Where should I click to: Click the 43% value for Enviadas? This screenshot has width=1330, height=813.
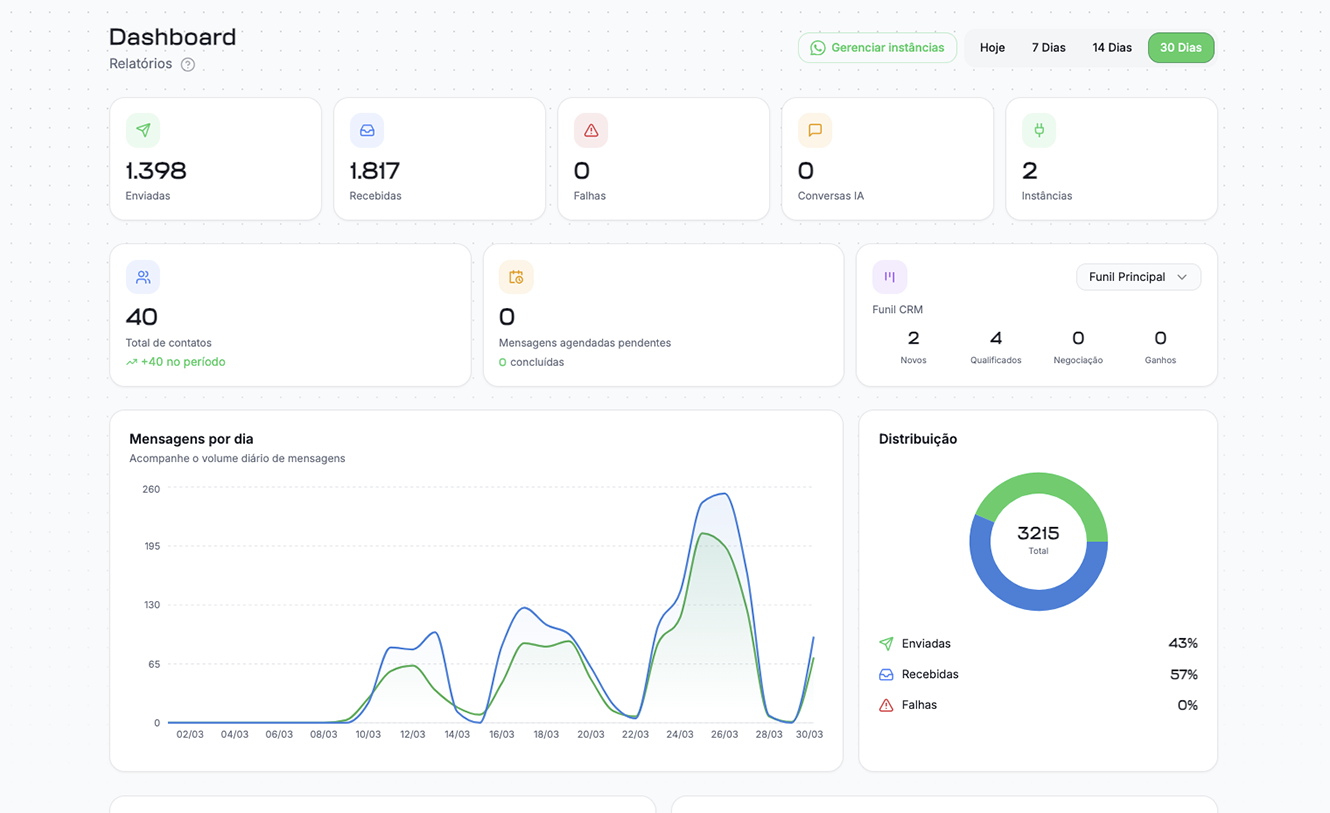pos(1183,644)
